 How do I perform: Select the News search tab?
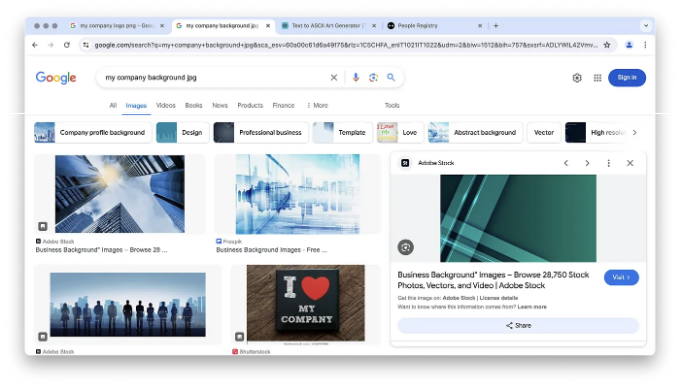pos(220,105)
